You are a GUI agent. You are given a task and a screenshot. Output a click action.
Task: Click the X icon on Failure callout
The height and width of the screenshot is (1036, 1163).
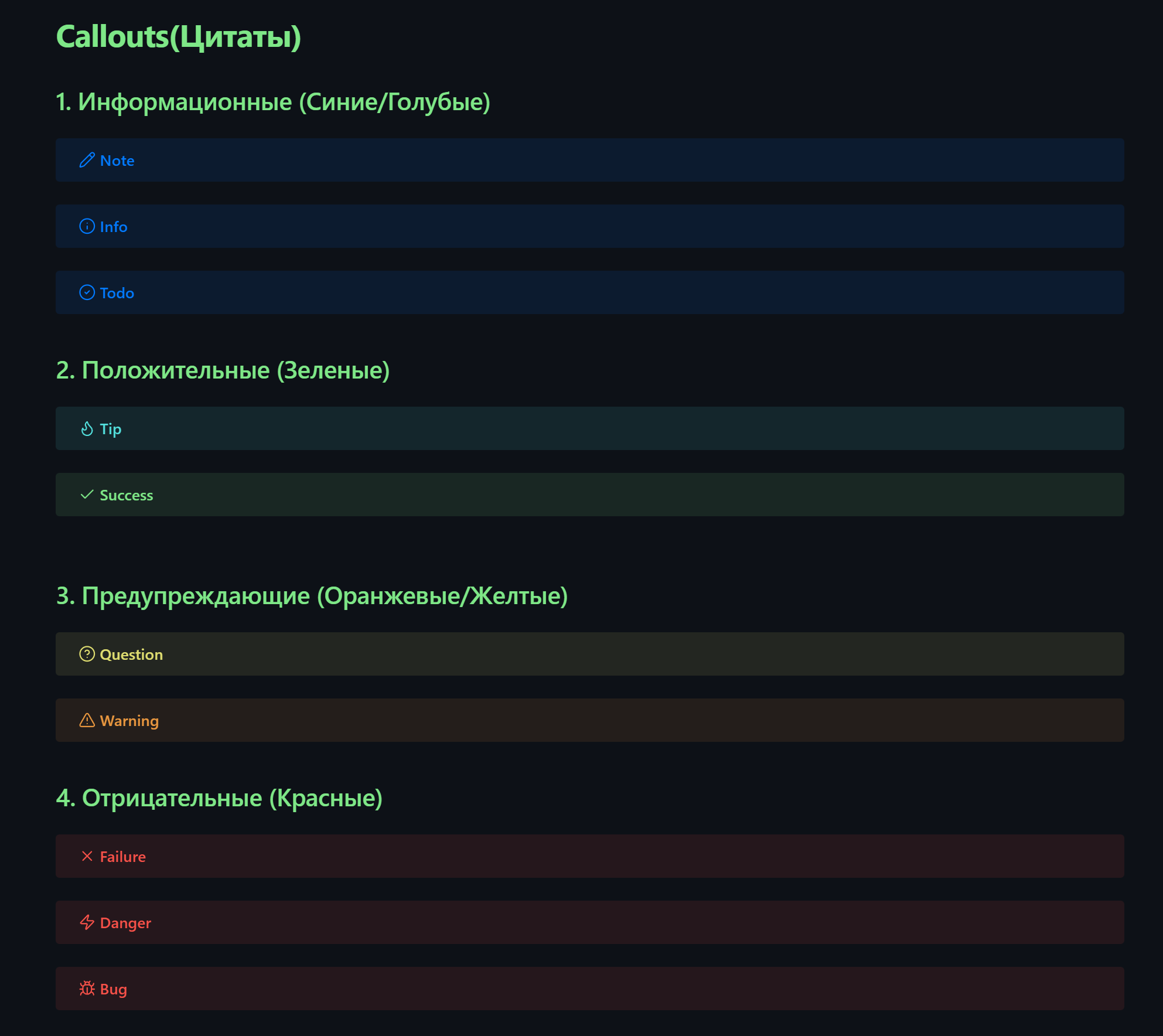click(x=87, y=856)
